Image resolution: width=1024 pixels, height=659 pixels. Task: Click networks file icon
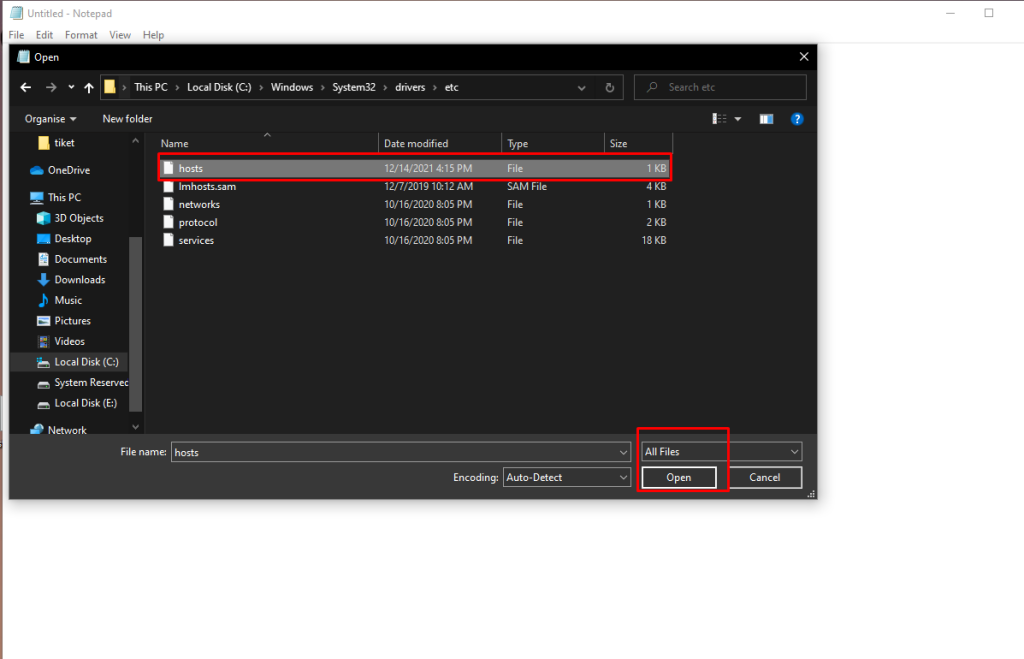(x=168, y=204)
